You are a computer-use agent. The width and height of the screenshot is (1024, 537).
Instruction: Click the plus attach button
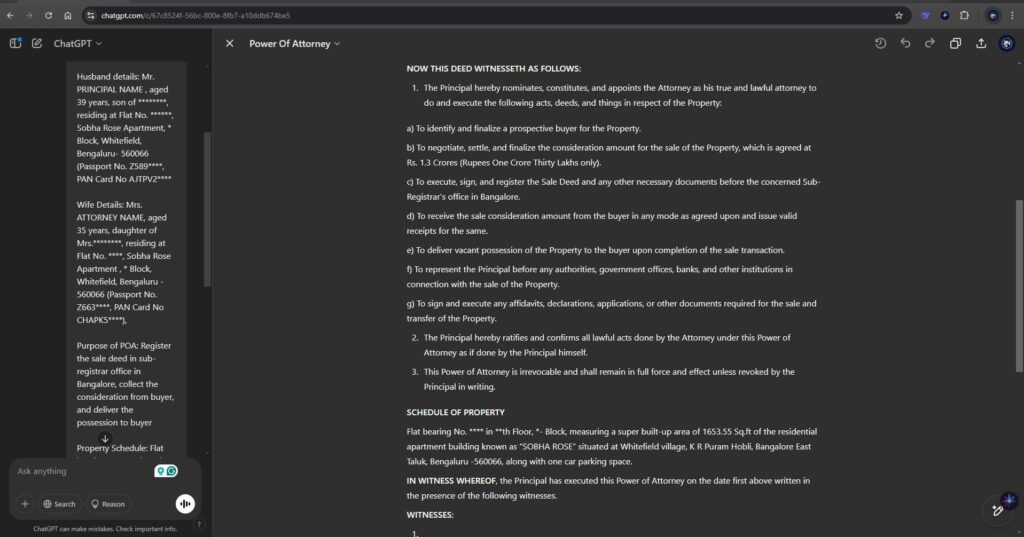[x=25, y=504]
